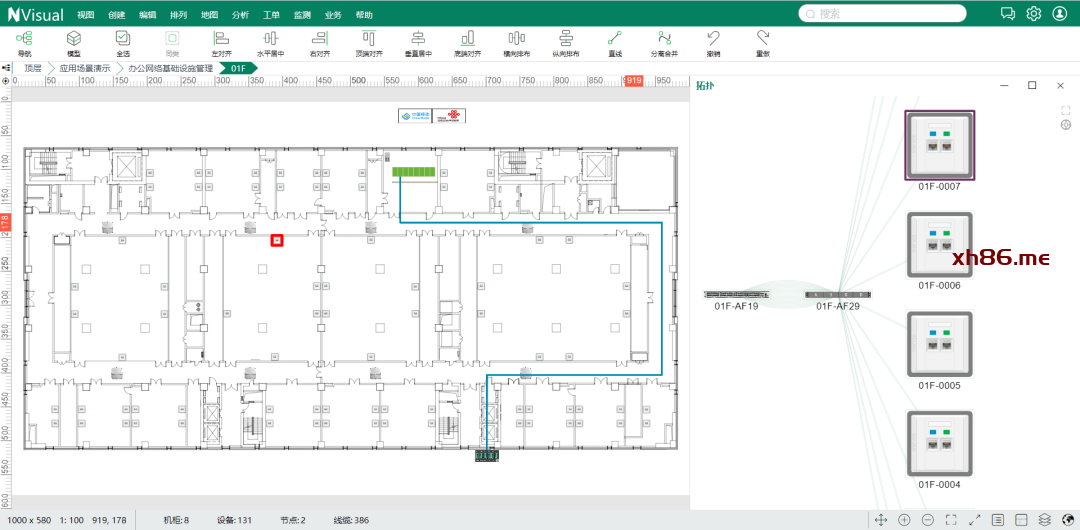Select the 01F-0005 outlet node
The width and height of the screenshot is (1080, 530).
point(939,346)
